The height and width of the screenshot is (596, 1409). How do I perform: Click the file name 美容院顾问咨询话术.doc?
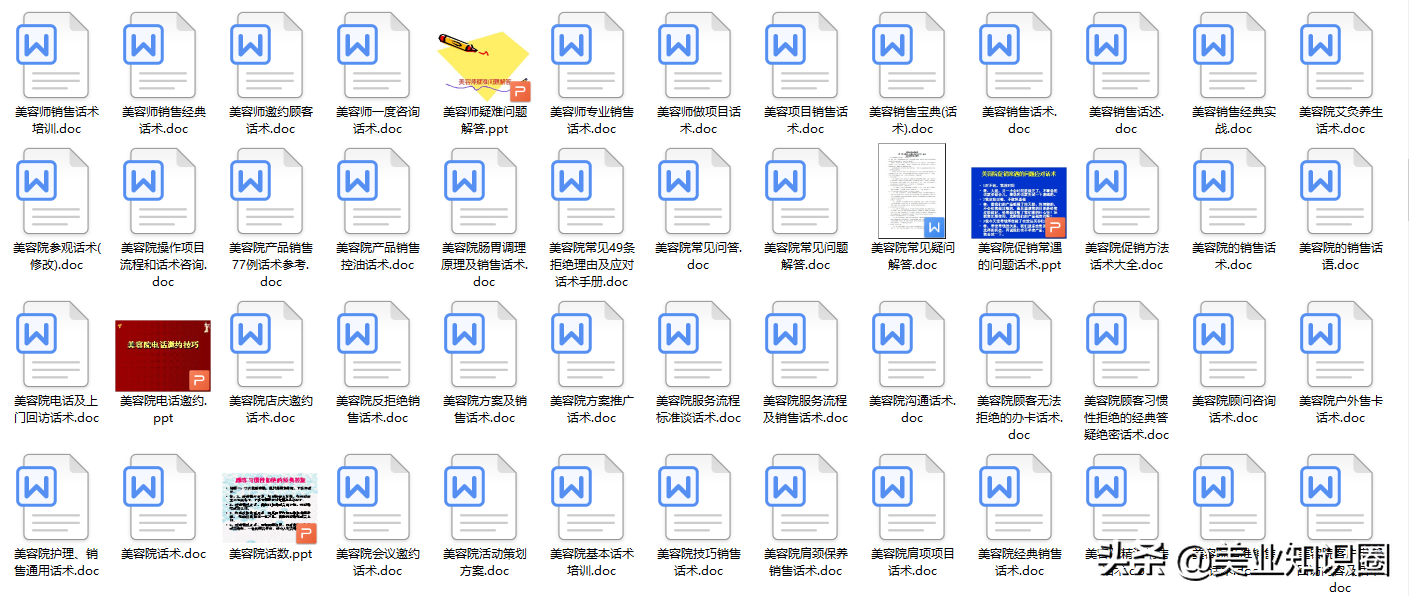1233,409
